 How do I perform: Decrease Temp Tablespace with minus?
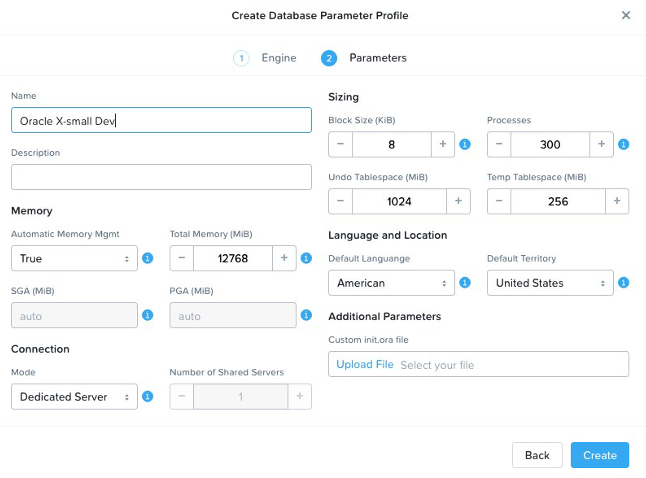pyautogui.click(x=499, y=201)
